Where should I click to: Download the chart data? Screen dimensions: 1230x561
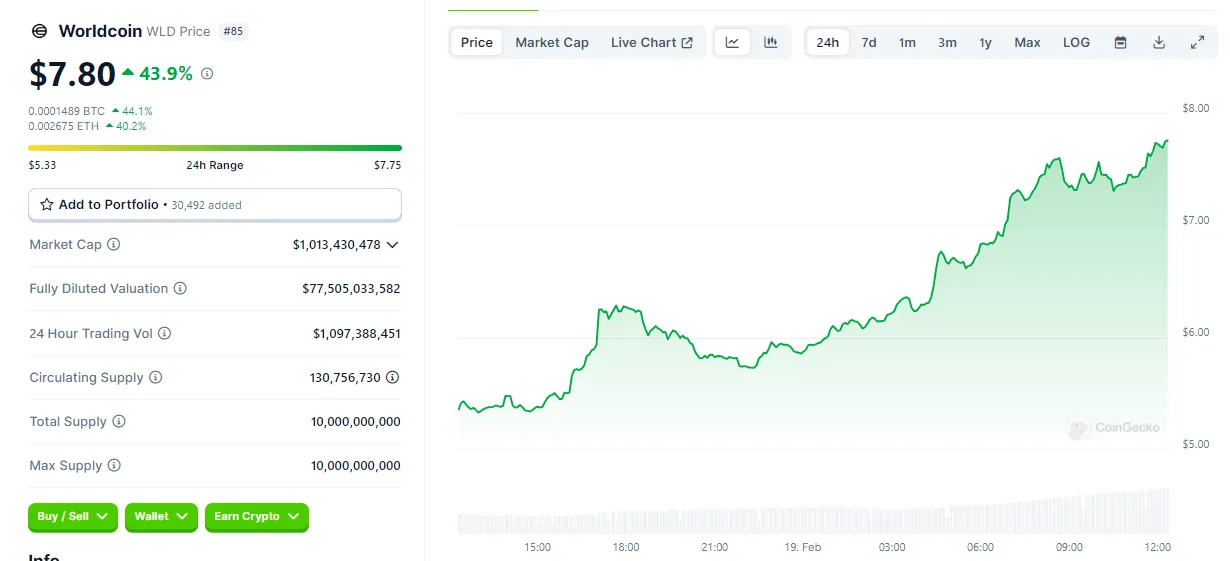(1159, 42)
